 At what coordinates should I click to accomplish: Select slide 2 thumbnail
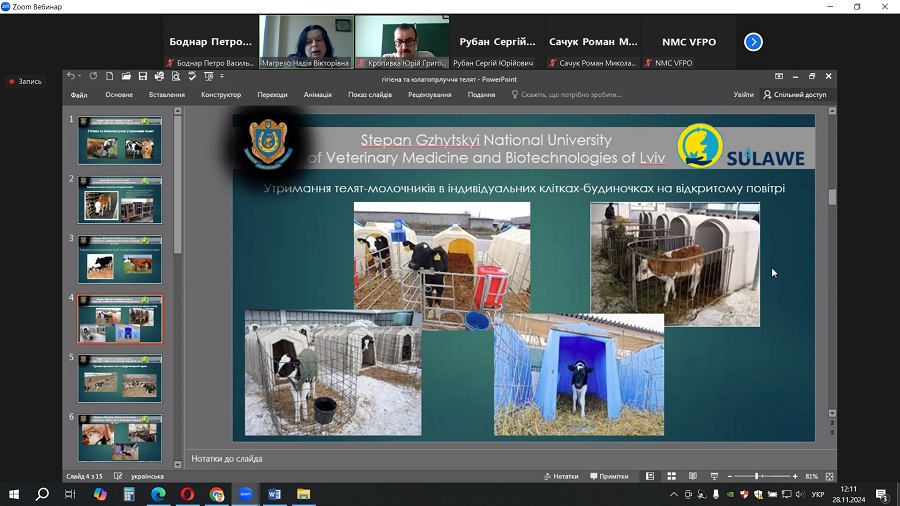[x=120, y=200]
